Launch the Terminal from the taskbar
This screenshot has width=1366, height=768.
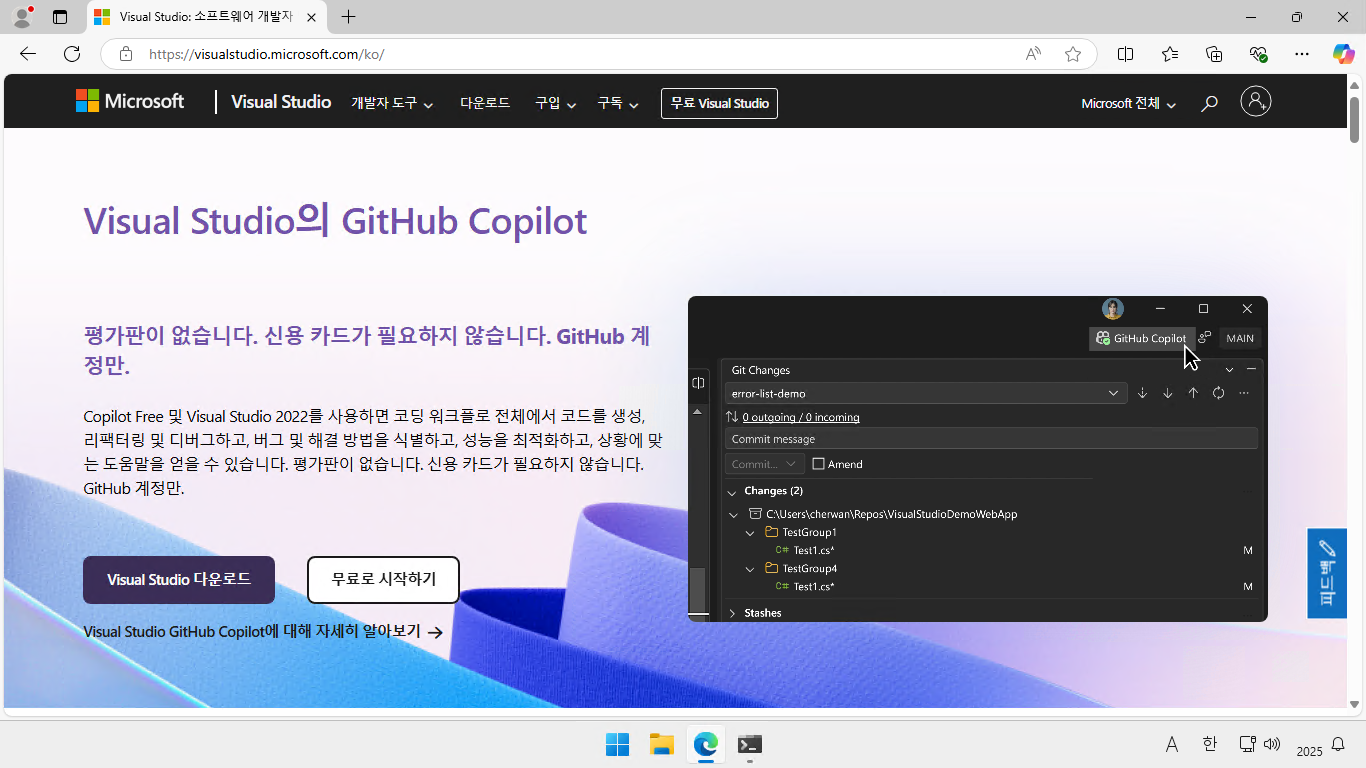749,744
